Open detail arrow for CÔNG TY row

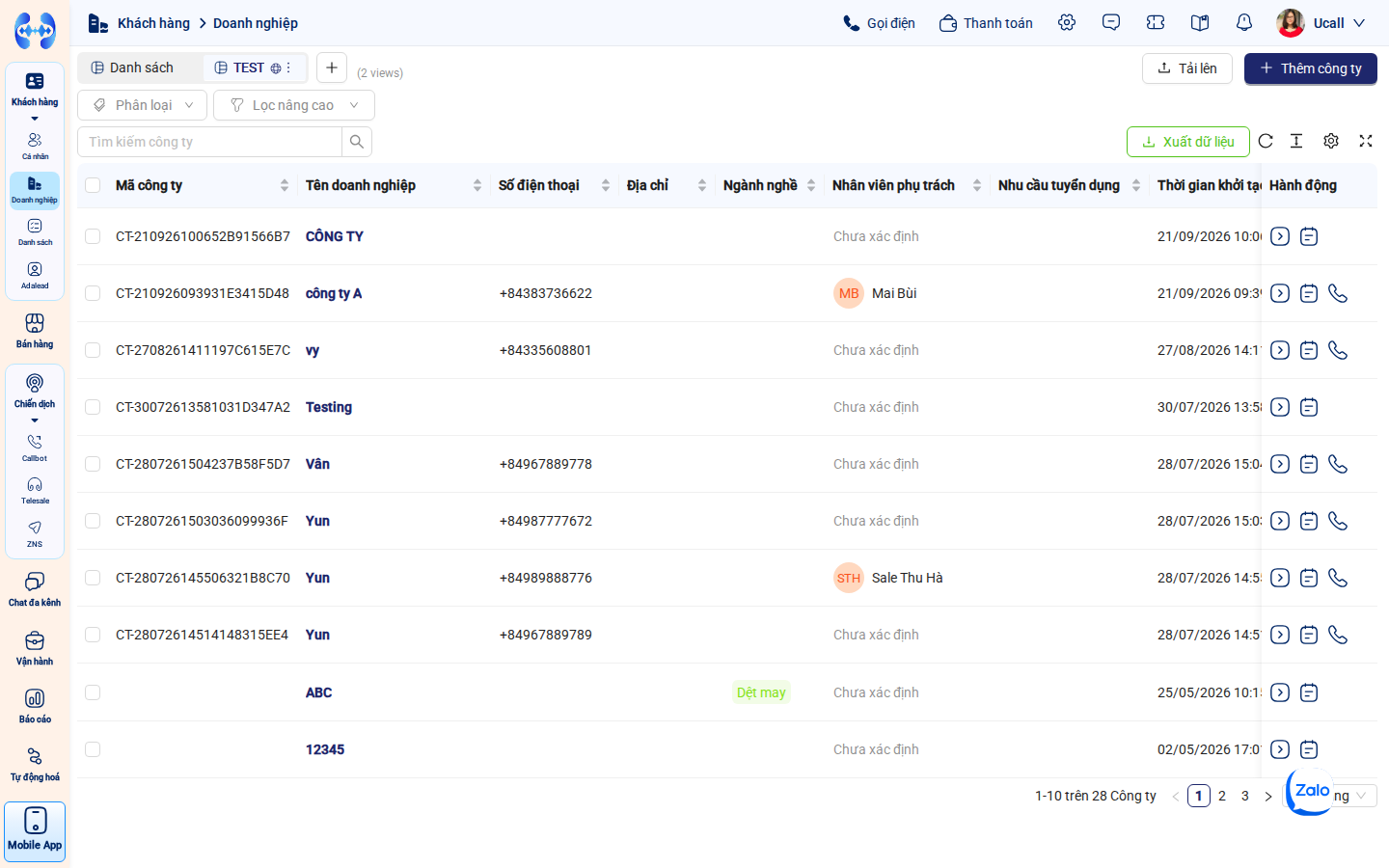pyautogui.click(x=1280, y=236)
